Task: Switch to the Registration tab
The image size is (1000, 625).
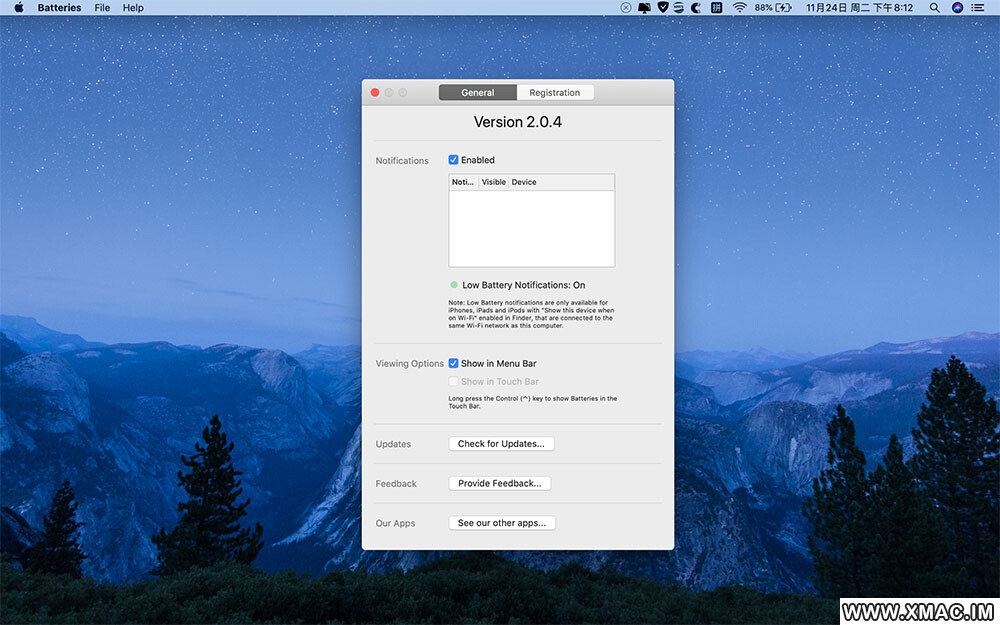Action: pyautogui.click(x=555, y=92)
